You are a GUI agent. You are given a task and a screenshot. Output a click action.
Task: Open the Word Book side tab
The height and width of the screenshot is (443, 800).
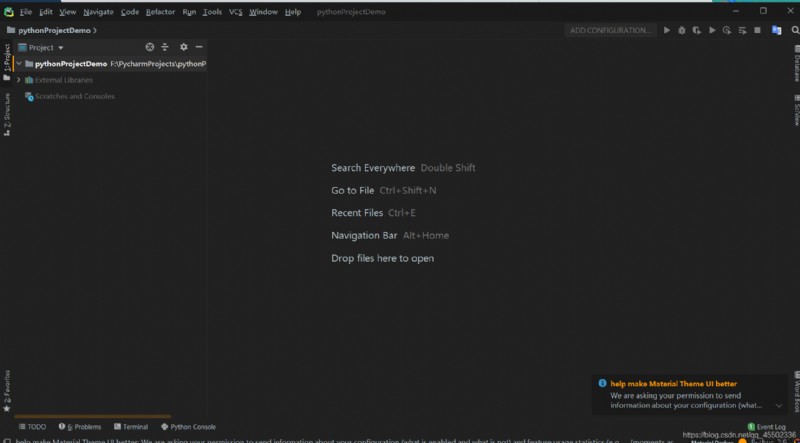[x=796, y=392]
